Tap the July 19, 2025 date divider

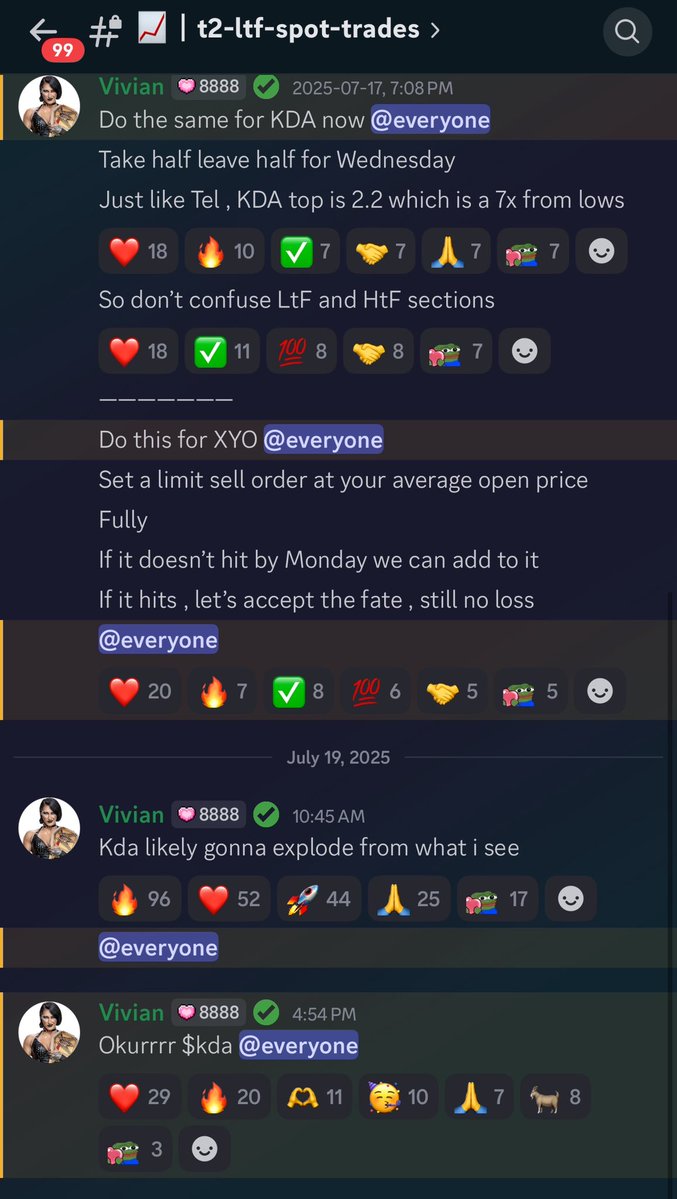point(338,757)
